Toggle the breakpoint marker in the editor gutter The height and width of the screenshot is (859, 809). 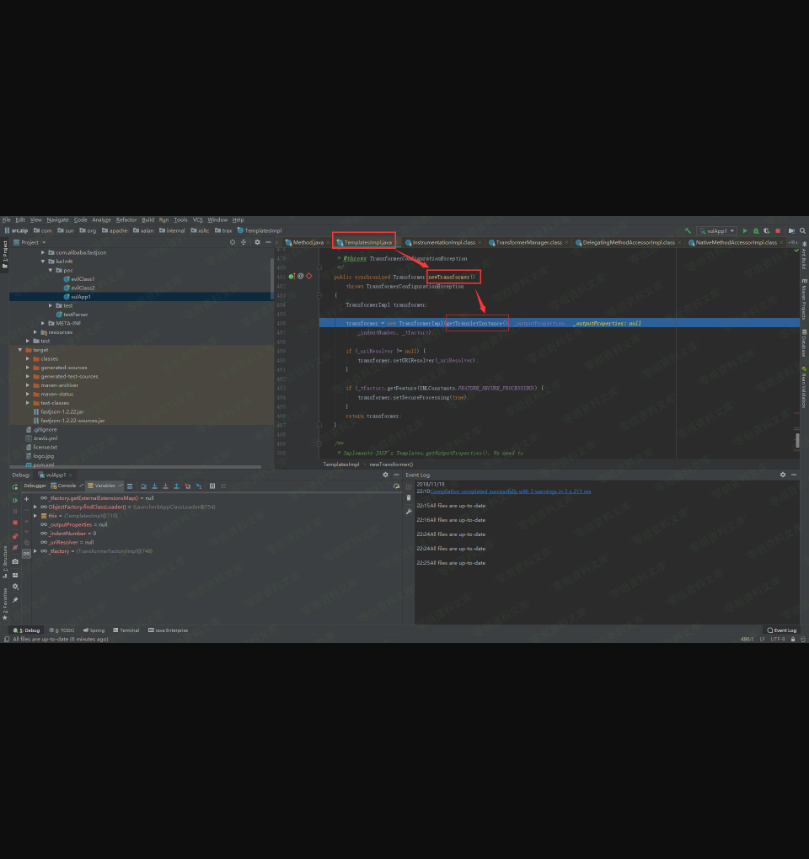[308, 275]
